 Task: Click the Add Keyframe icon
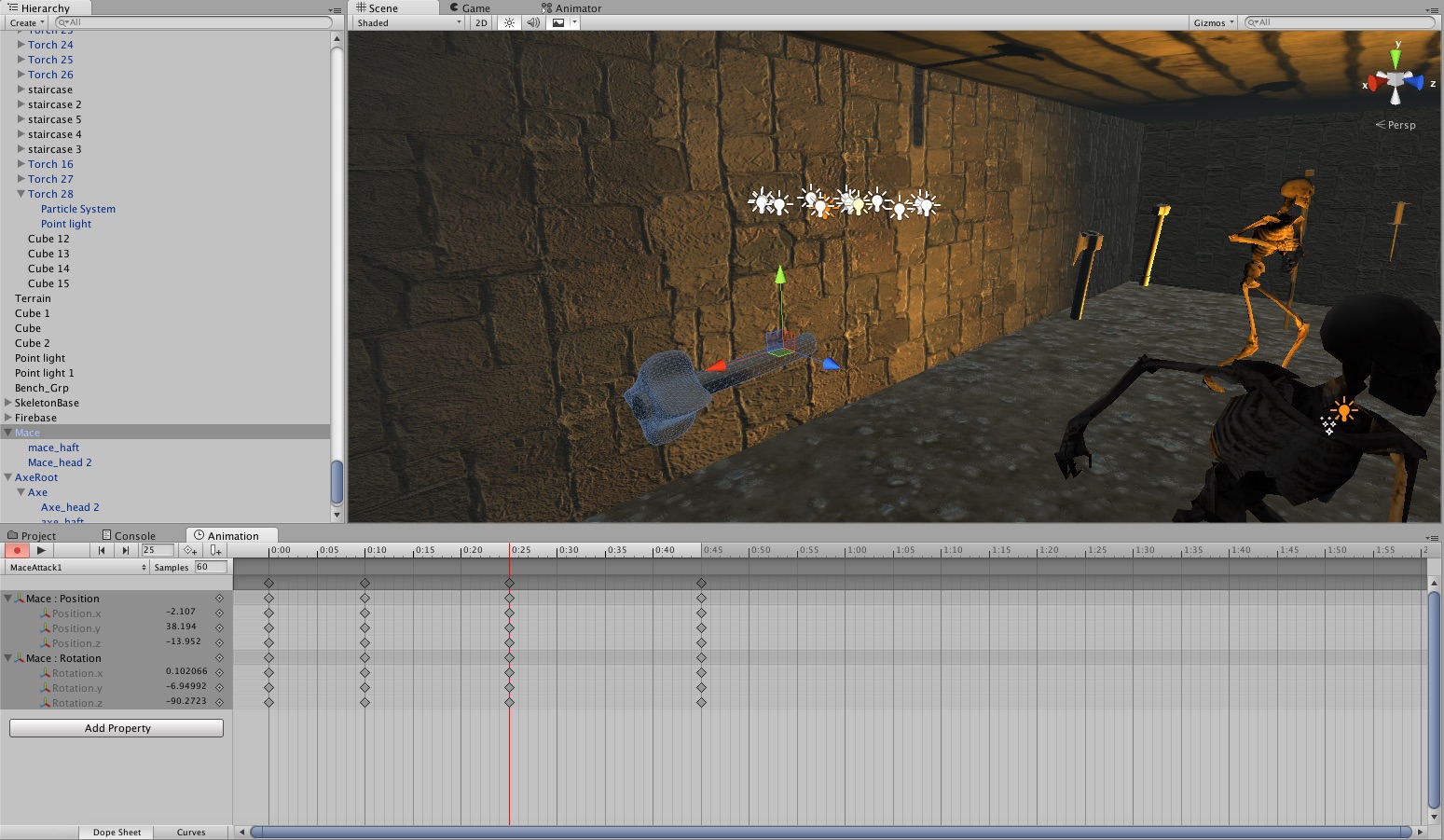[190, 551]
